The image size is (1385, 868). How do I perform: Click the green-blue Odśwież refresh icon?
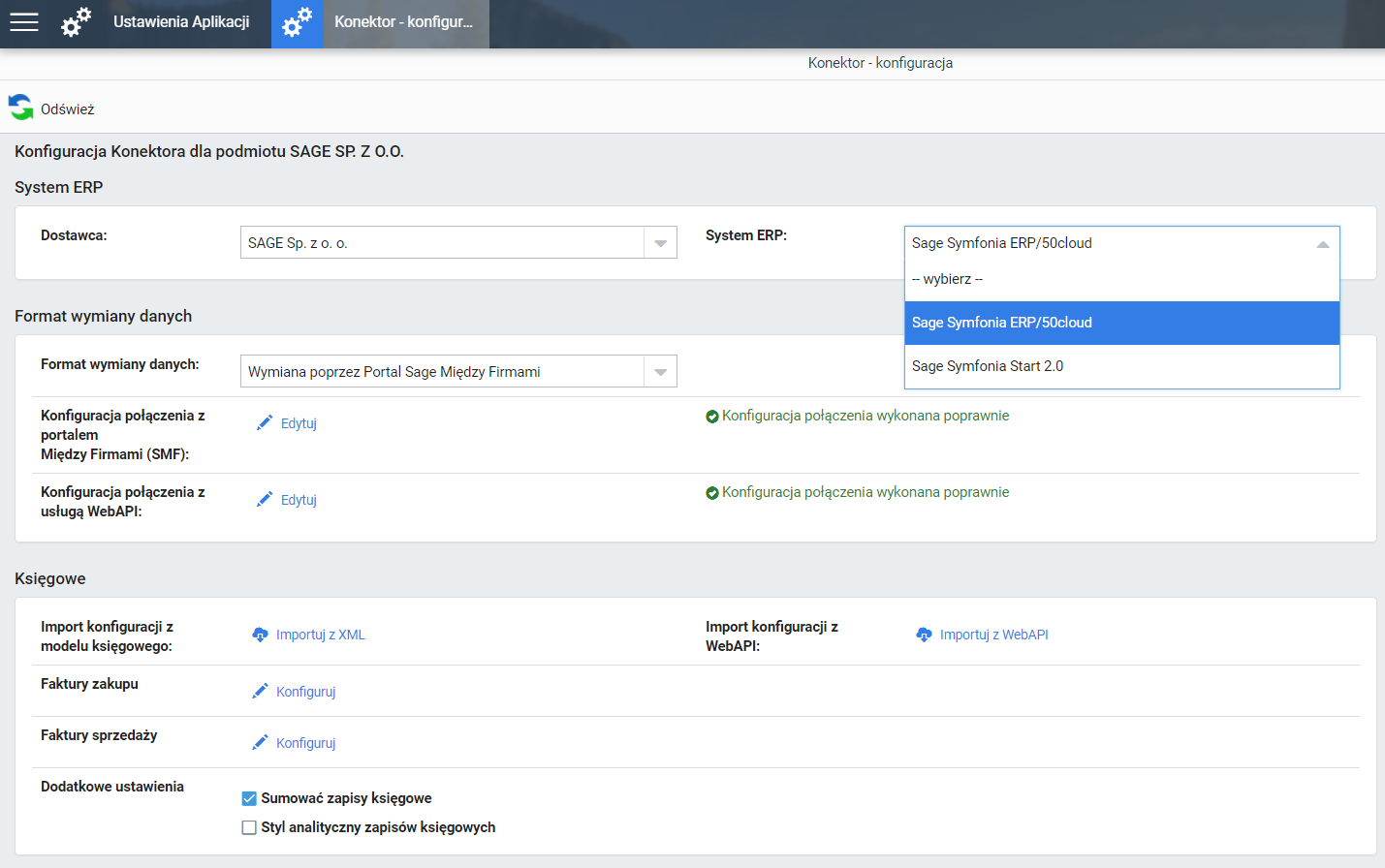coord(20,107)
